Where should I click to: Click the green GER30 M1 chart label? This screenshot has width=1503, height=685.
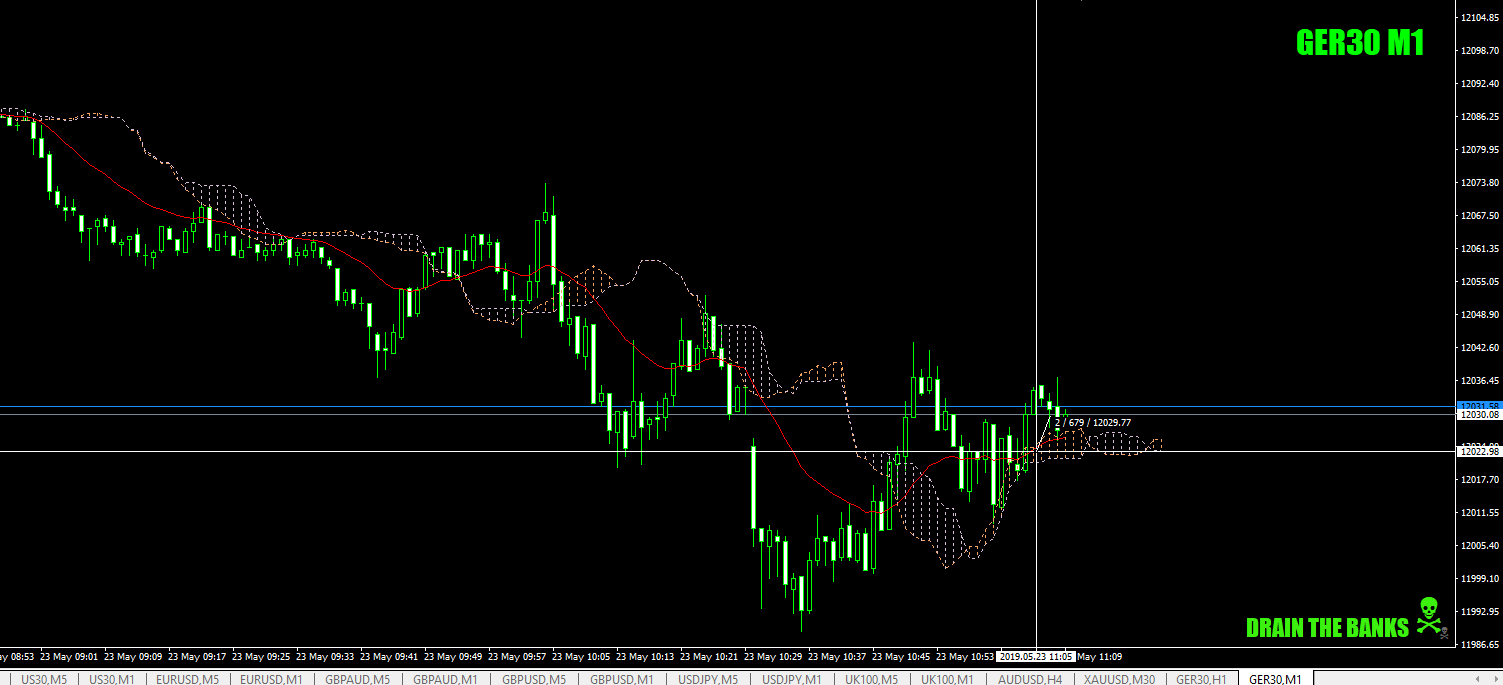[x=1360, y=40]
